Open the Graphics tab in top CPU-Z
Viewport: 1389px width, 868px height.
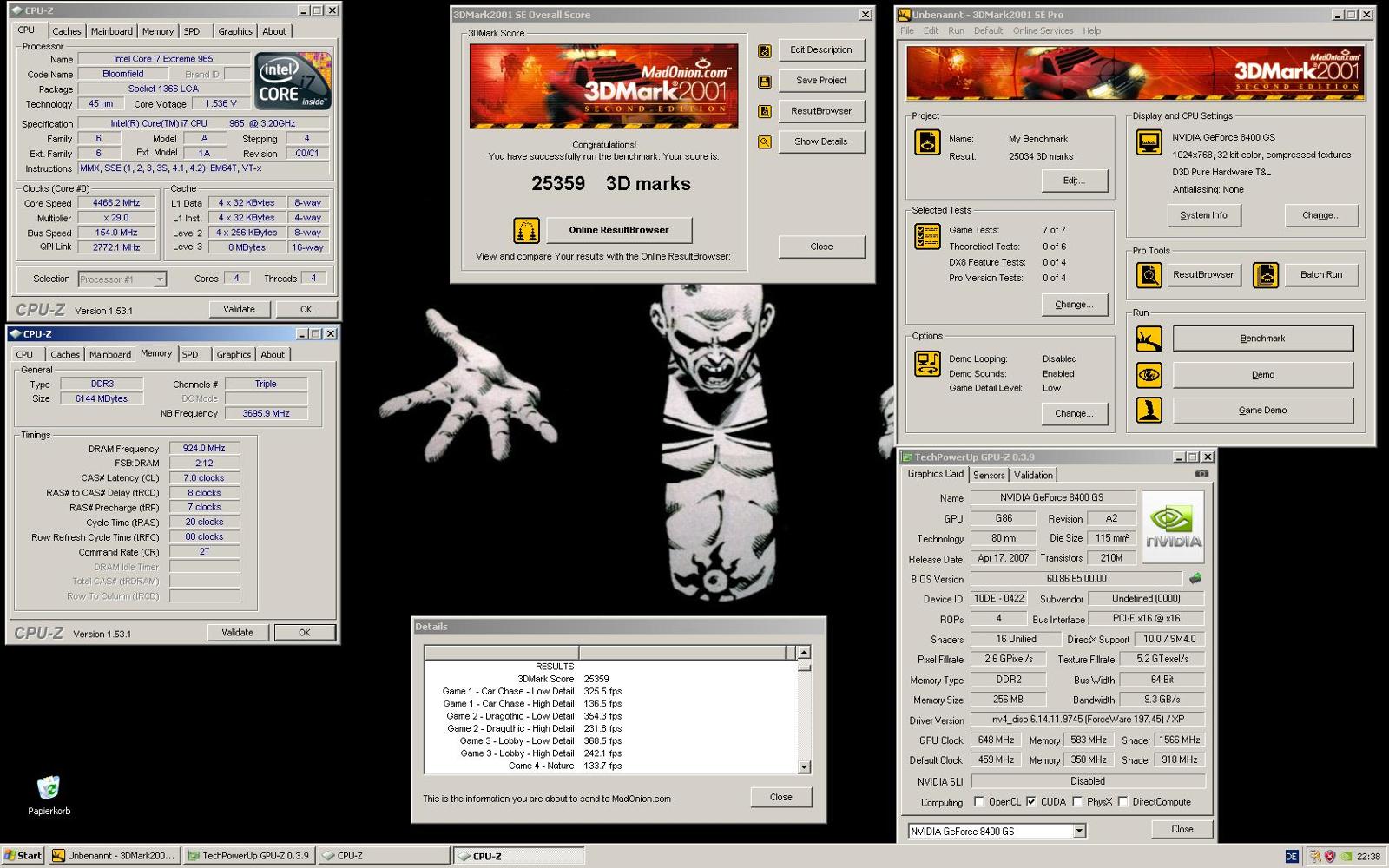(x=235, y=31)
